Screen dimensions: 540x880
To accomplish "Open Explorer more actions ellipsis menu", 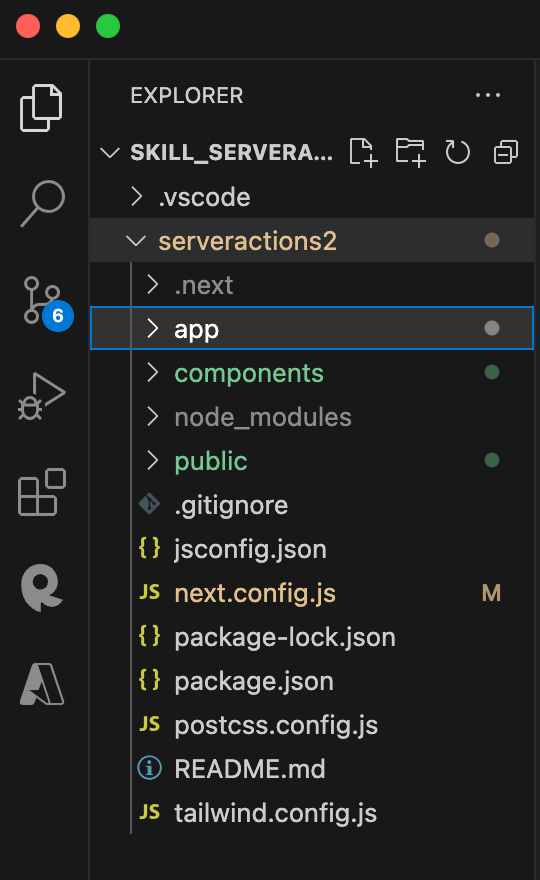I will [x=488, y=95].
